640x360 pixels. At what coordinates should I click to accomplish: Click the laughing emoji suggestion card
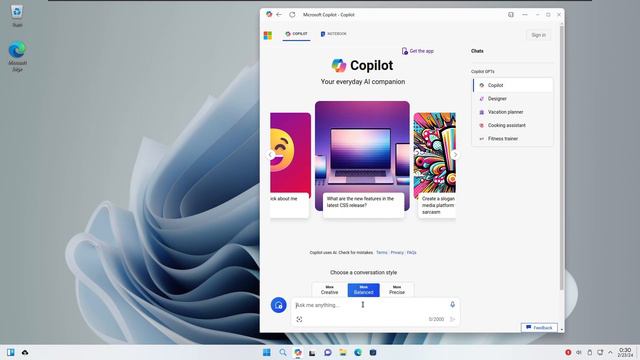[x=290, y=165]
